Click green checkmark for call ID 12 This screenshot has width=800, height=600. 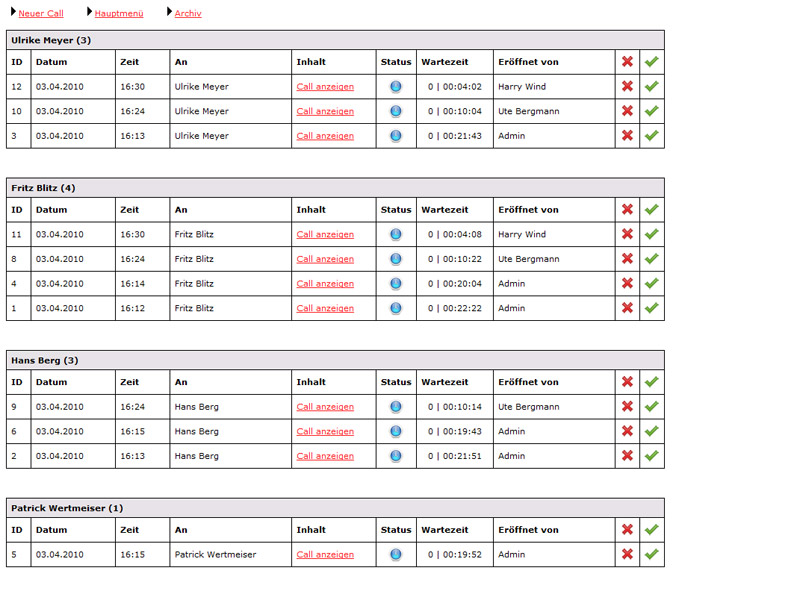pyautogui.click(x=652, y=86)
